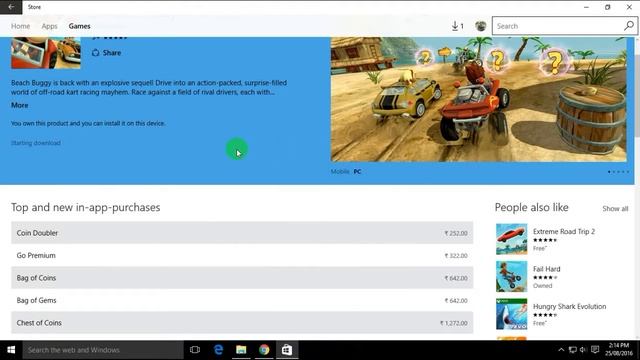The width and height of the screenshot is (640, 360).
Task: Select the Chest of Coins row
Action: click(242, 323)
